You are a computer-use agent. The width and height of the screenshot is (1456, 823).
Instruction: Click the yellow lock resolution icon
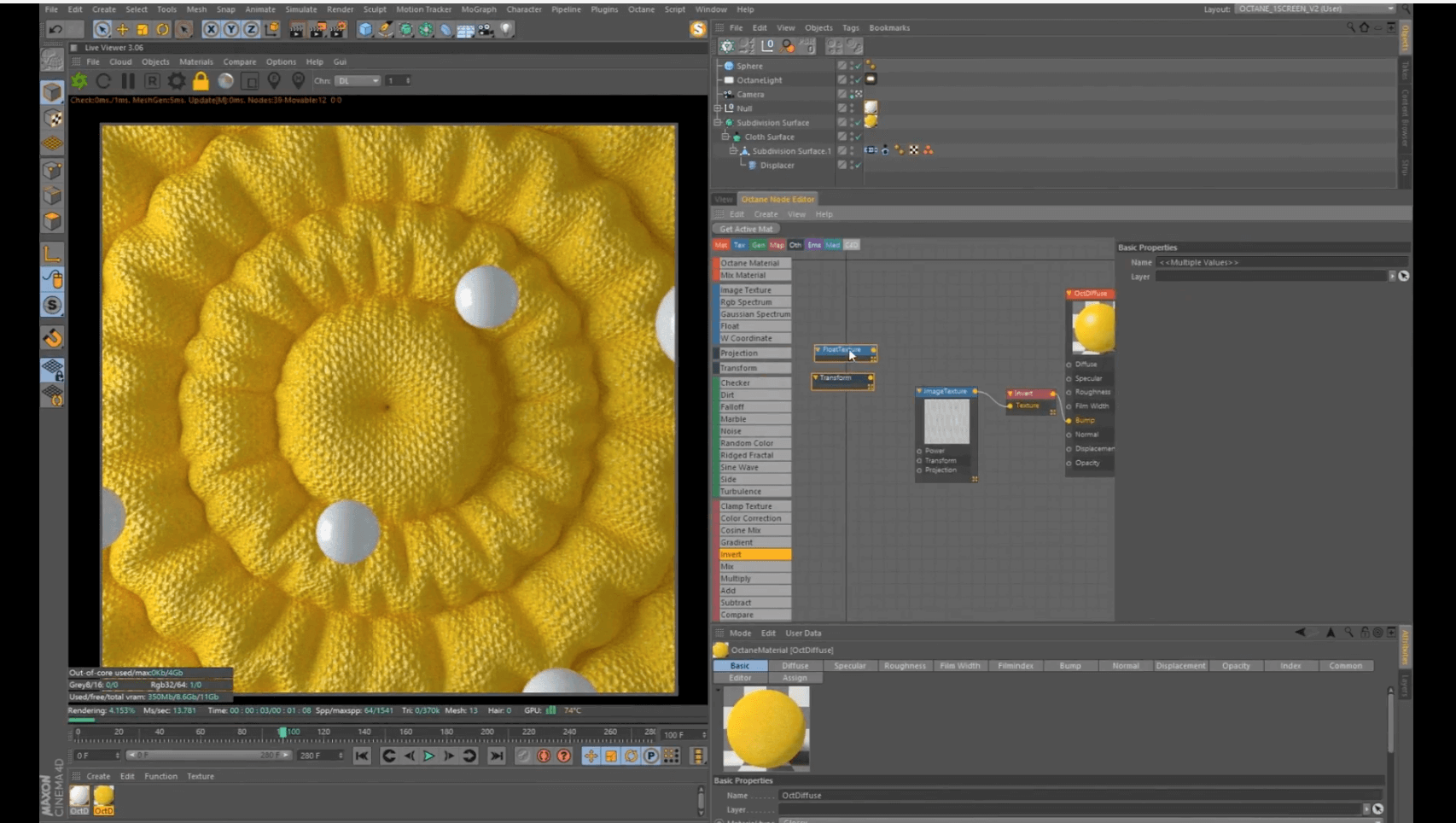tap(201, 81)
